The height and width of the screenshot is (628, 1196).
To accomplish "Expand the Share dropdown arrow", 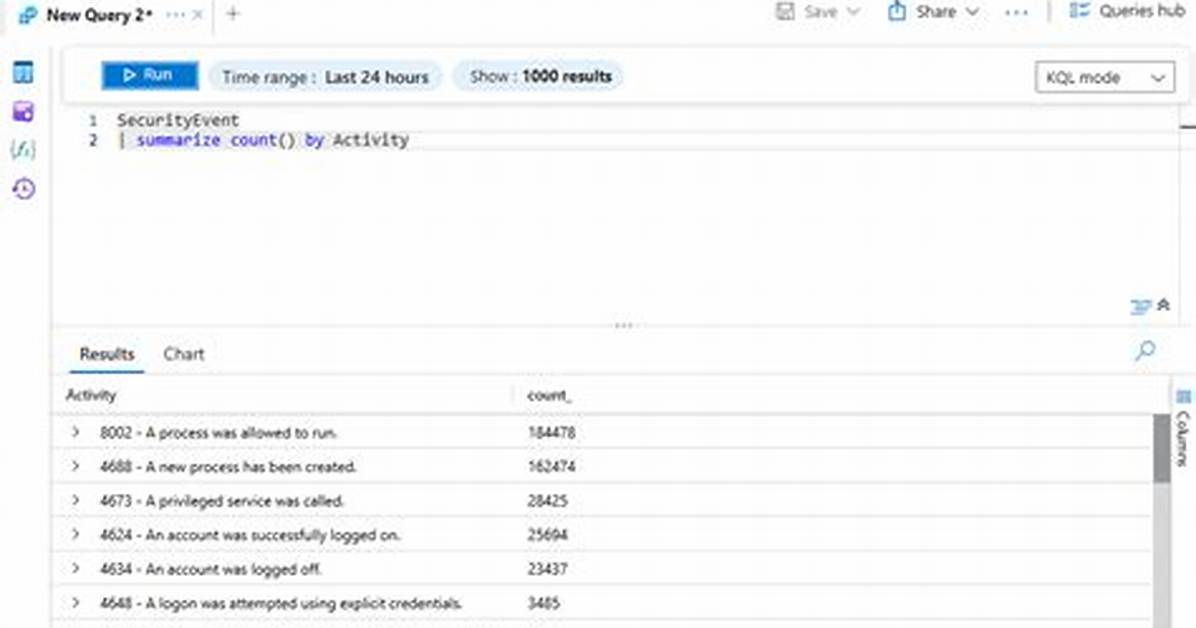I will pos(973,11).
